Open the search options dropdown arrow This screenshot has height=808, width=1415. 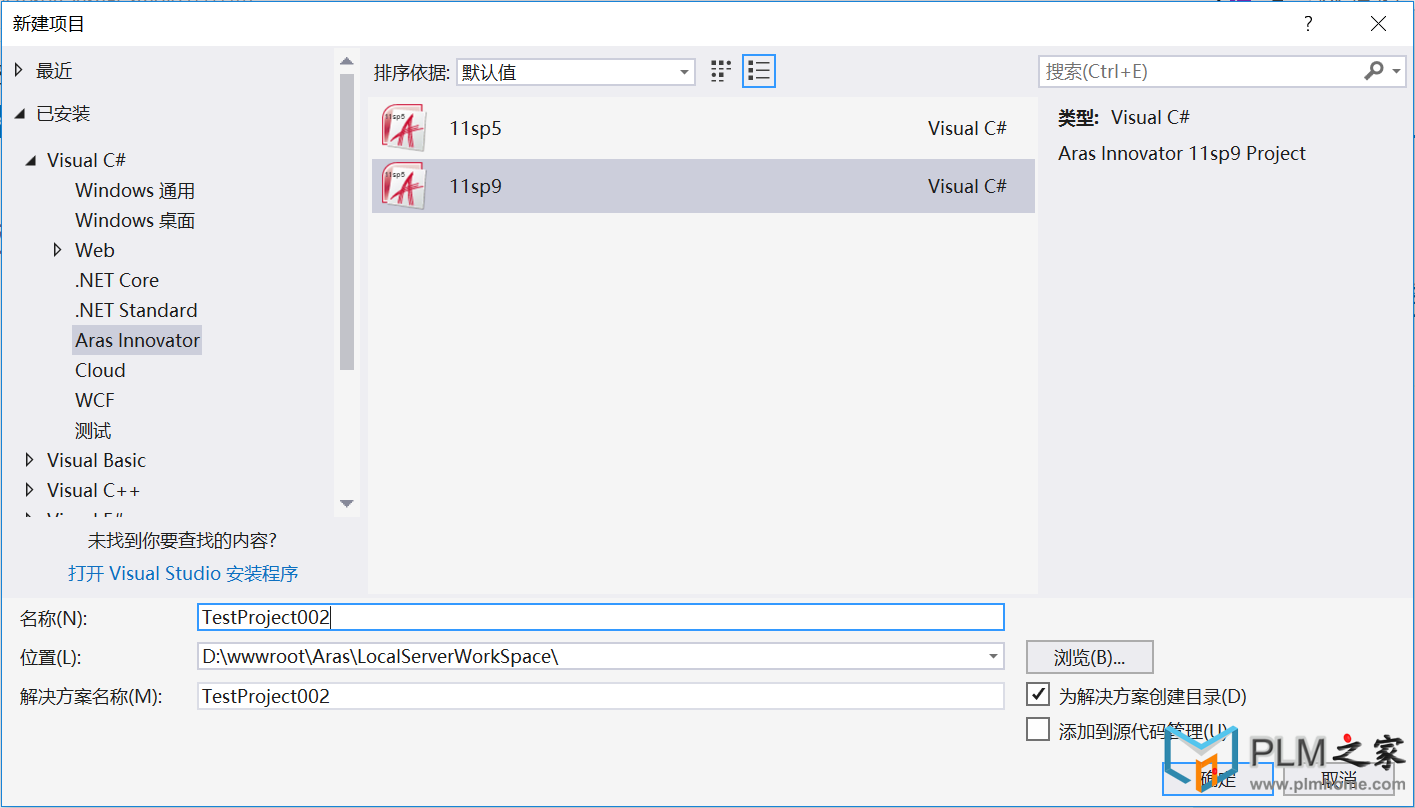pyautogui.click(x=1397, y=71)
